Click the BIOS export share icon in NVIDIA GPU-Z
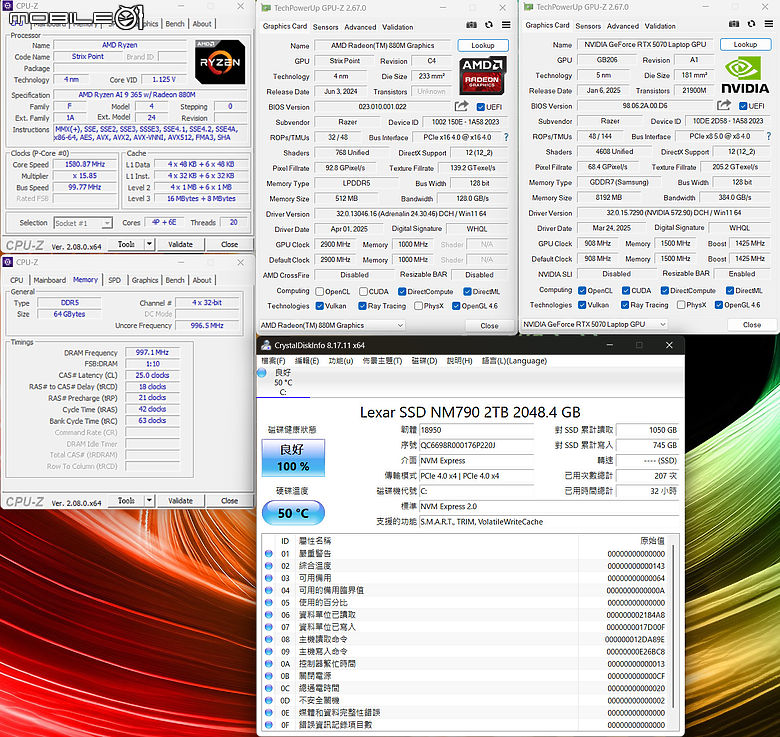Screen dimensions: 780x737 [724, 105]
